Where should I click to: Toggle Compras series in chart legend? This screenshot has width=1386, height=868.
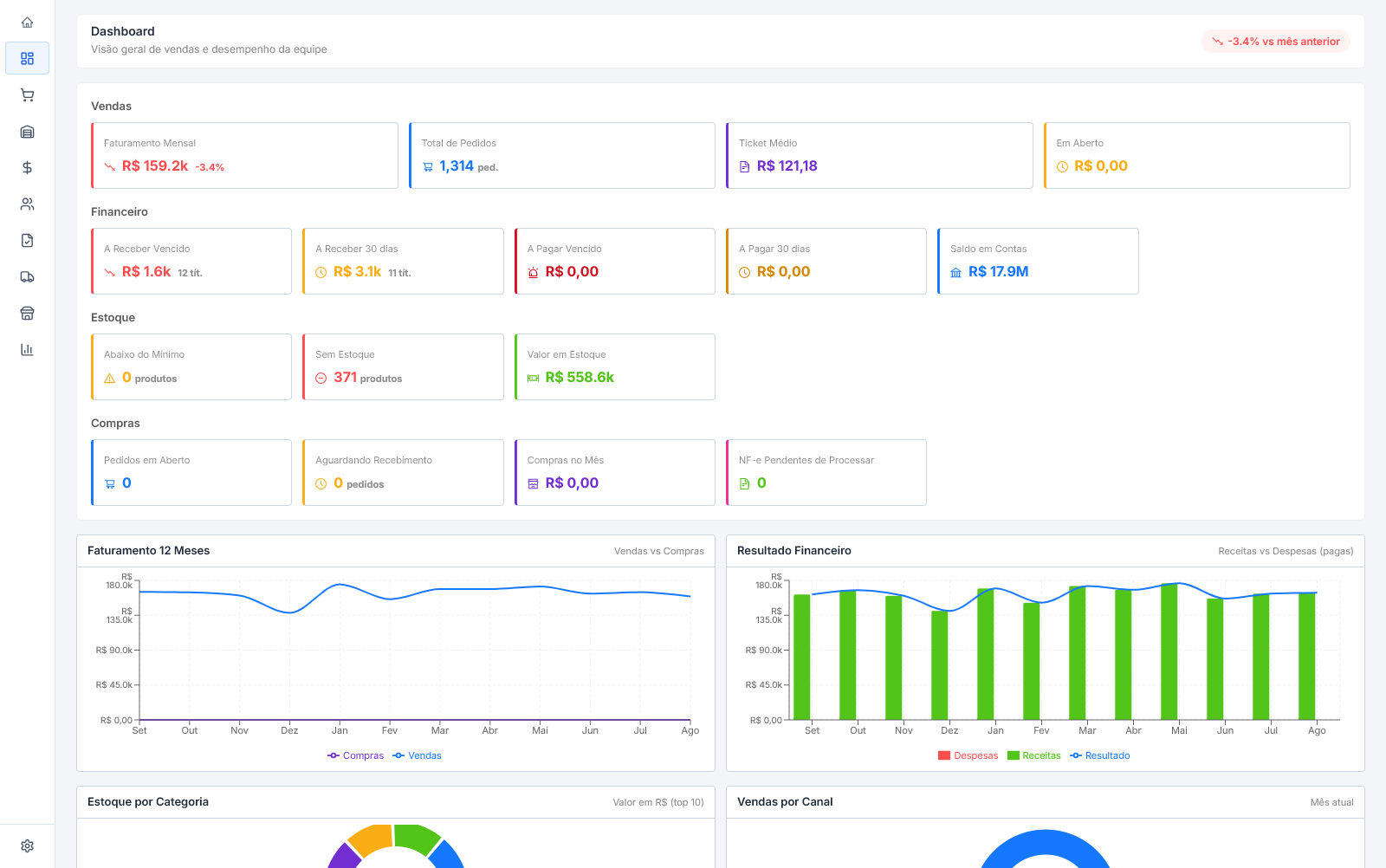[355, 755]
